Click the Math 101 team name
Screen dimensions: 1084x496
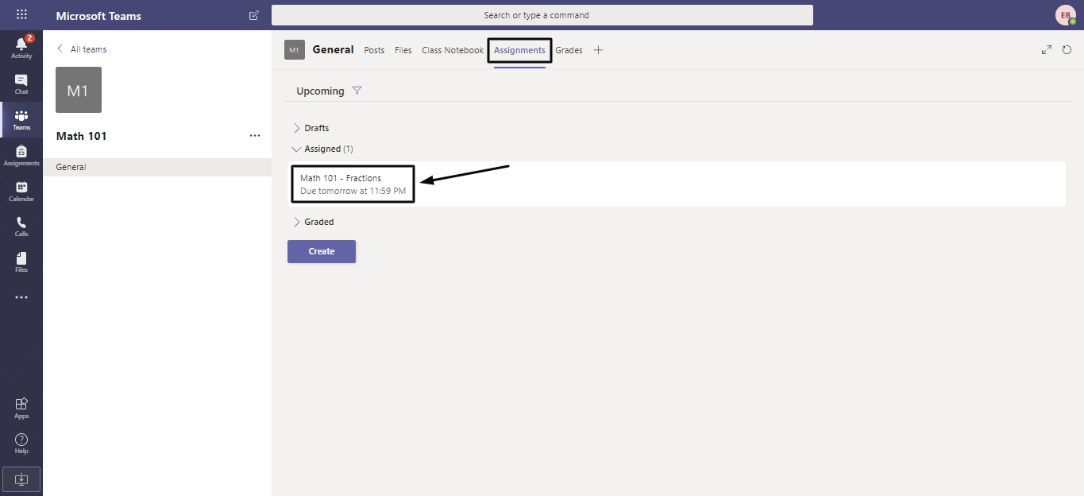click(x=82, y=136)
